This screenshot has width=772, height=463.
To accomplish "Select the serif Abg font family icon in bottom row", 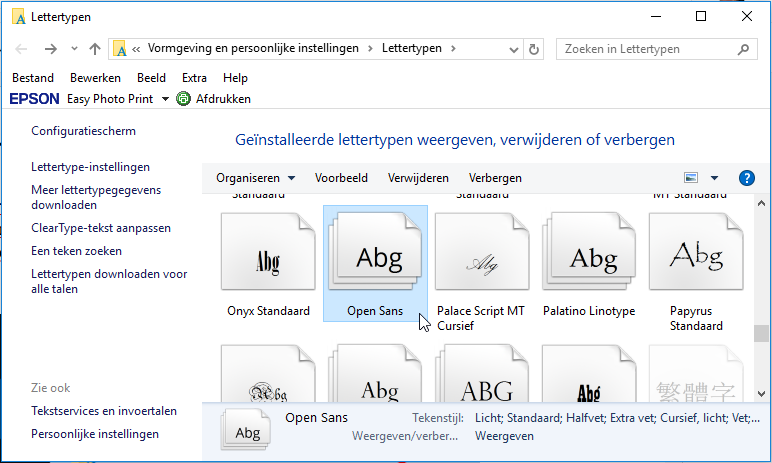I will point(375,373).
